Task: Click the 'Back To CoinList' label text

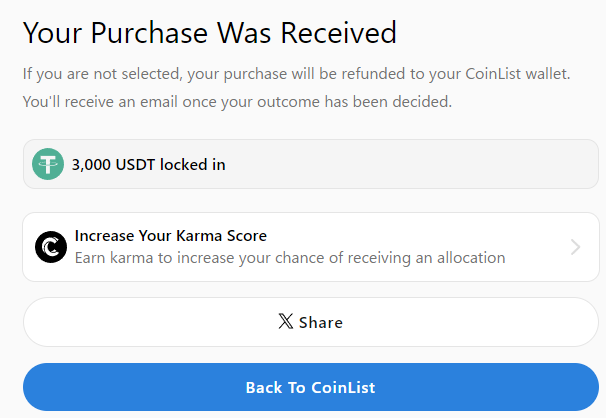Action: (x=311, y=387)
